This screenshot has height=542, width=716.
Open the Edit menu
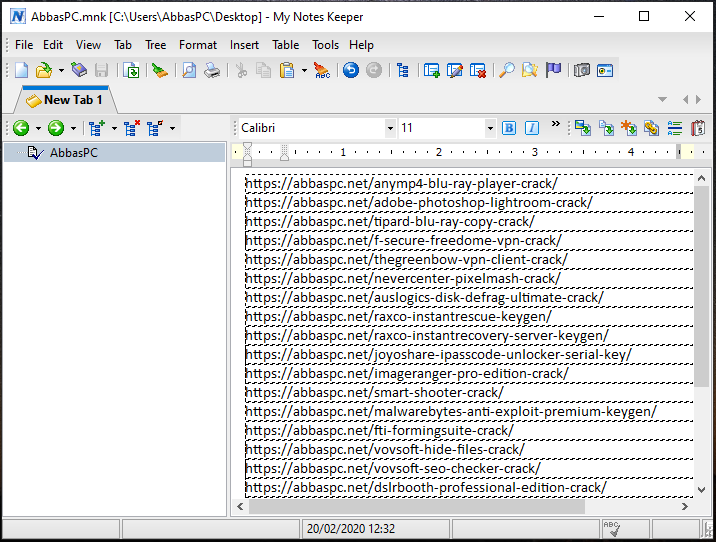pos(53,45)
